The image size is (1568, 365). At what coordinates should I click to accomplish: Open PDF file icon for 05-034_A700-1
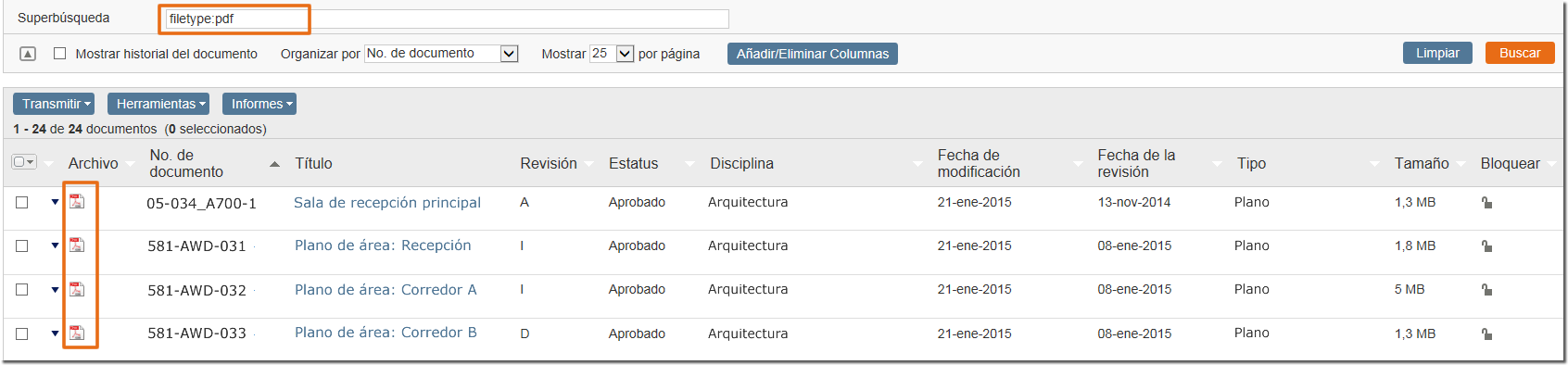77,201
